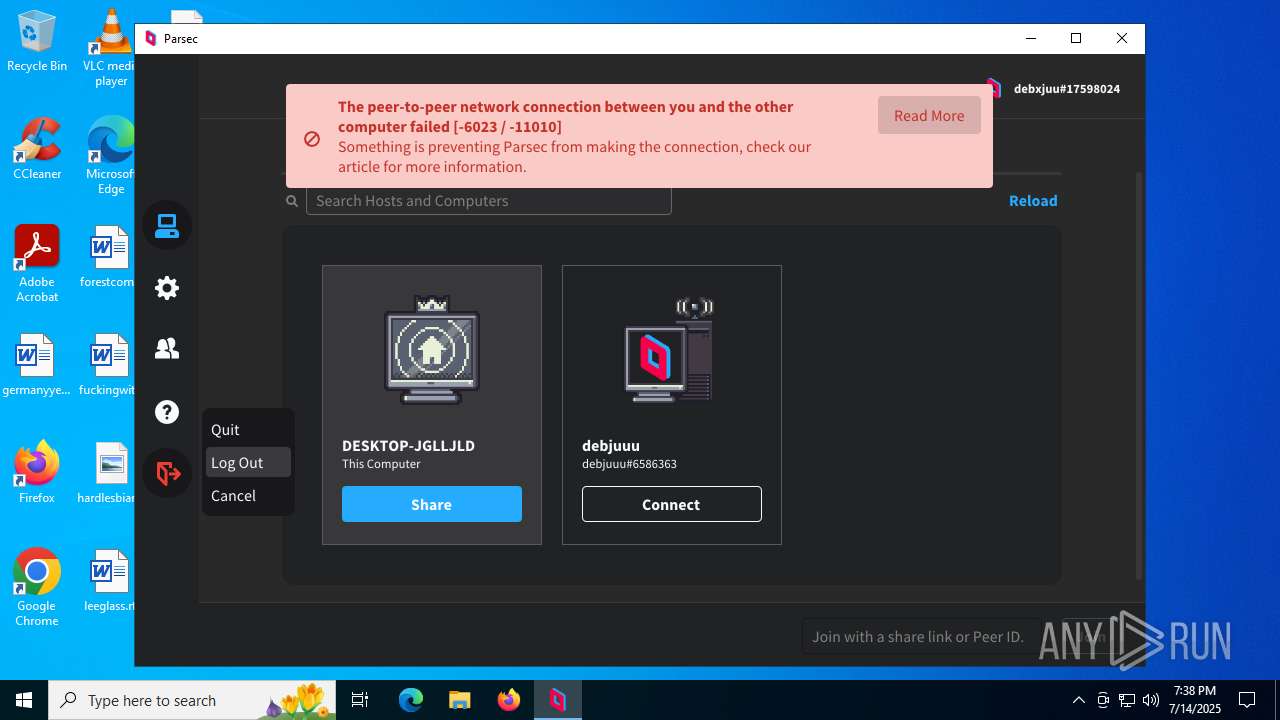Show hidden tray icons chevron
This screenshot has height=720, width=1280.
click(1079, 700)
